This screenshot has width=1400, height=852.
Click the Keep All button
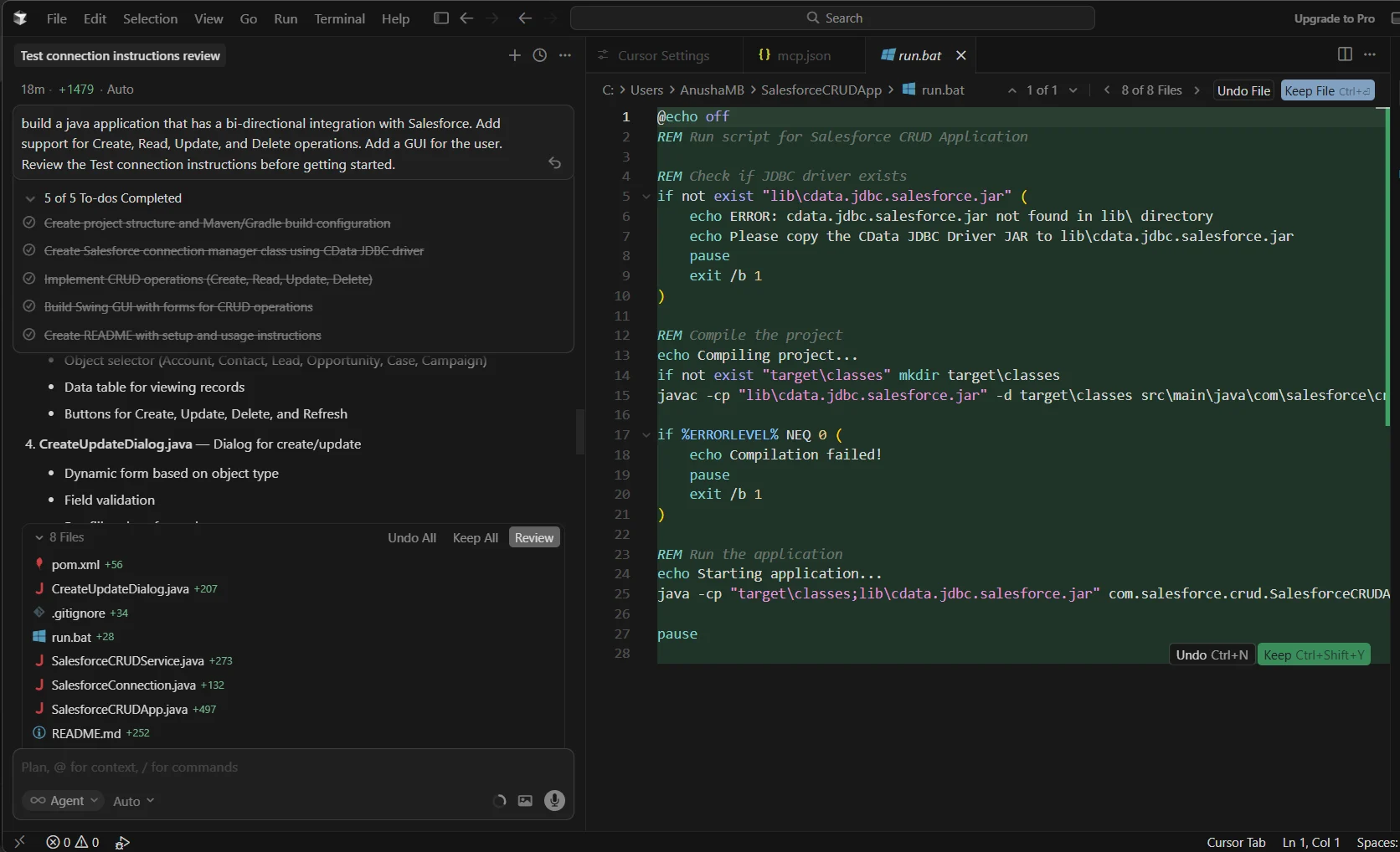pyautogui.click(x=475, y=537)
